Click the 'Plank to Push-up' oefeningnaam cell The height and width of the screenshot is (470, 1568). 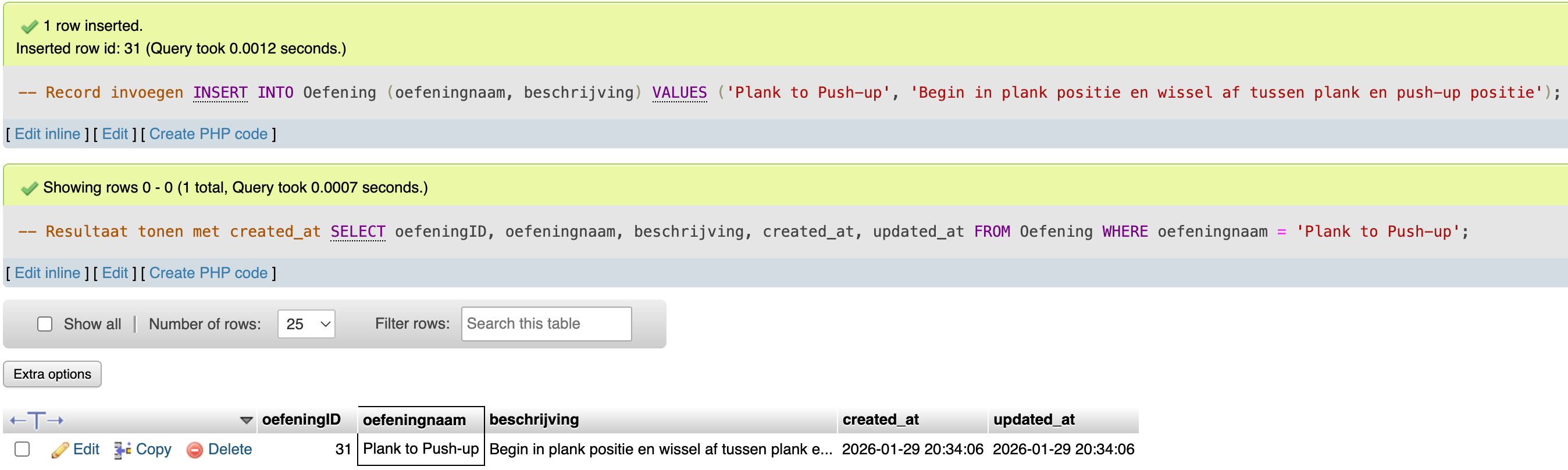420,449
